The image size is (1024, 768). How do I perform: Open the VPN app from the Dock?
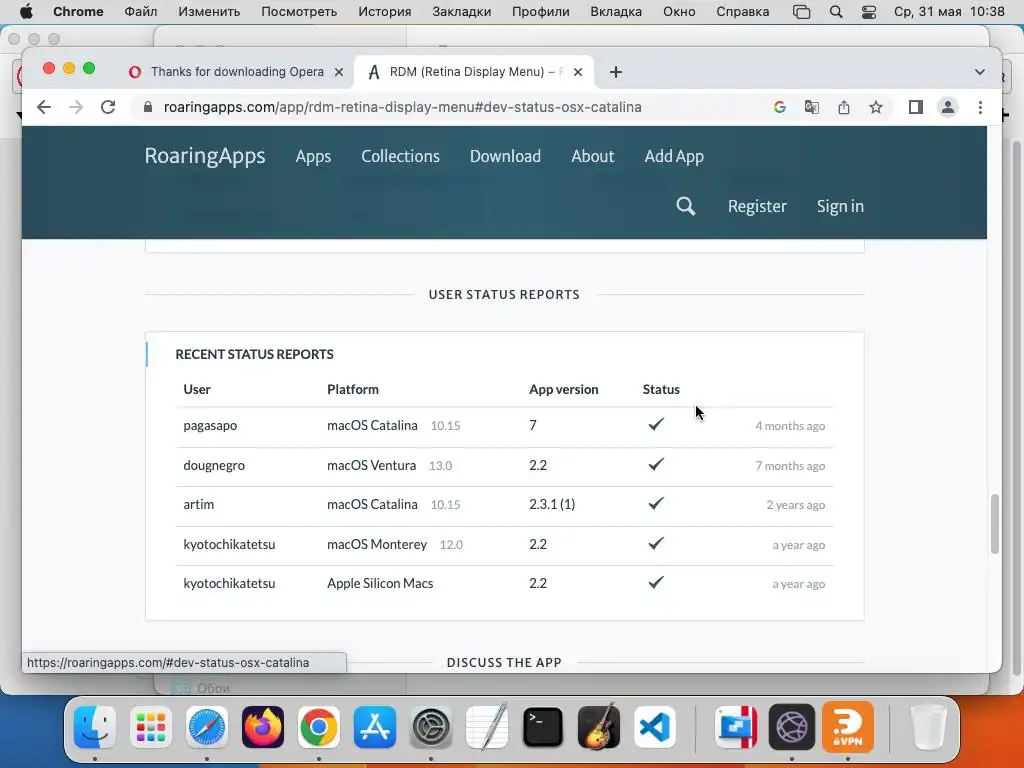[x=848, y=727]
